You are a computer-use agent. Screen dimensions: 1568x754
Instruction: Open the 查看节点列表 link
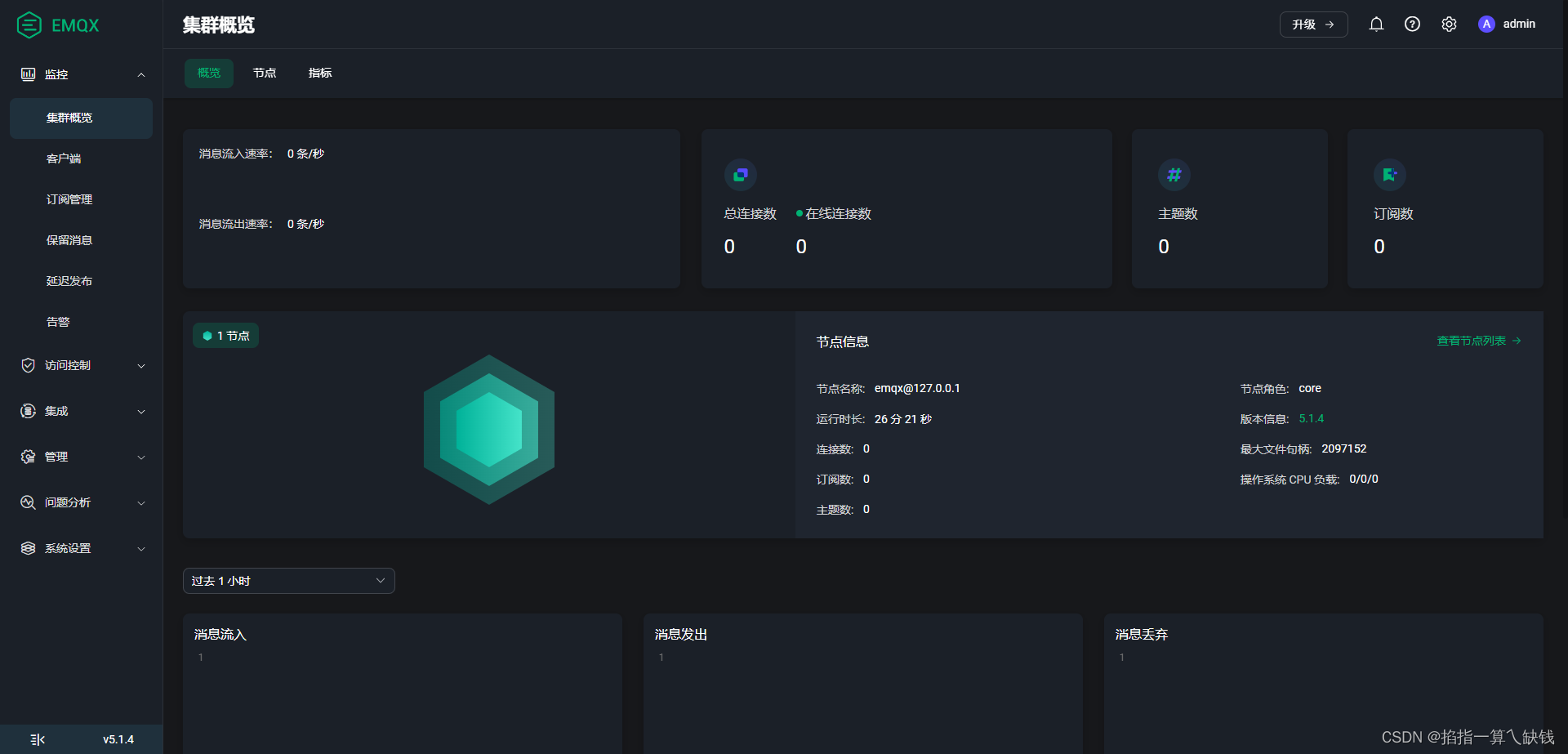(x=1479, y=341)
